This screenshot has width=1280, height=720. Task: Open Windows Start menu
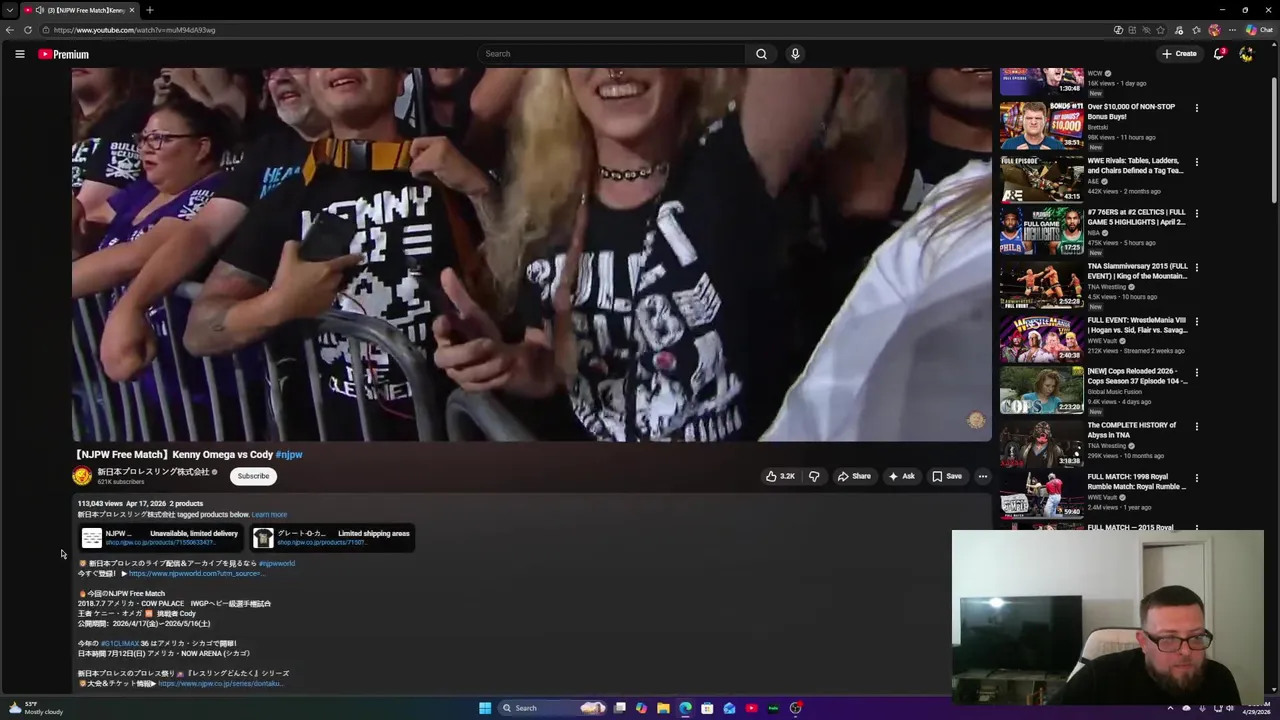(x=485, y=708)
